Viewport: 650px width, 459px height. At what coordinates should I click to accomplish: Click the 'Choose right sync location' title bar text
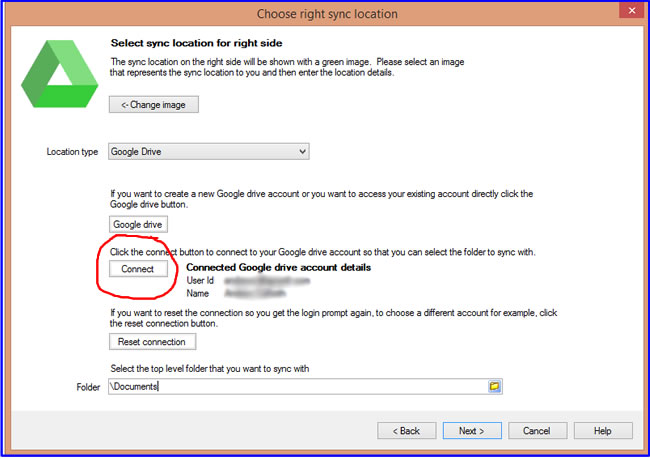327,14
